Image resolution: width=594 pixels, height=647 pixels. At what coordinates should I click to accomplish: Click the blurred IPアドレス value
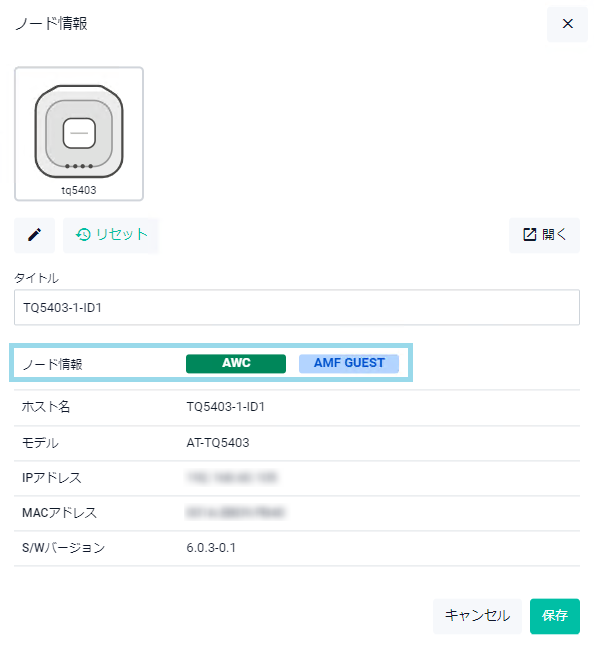coord(232,478)
